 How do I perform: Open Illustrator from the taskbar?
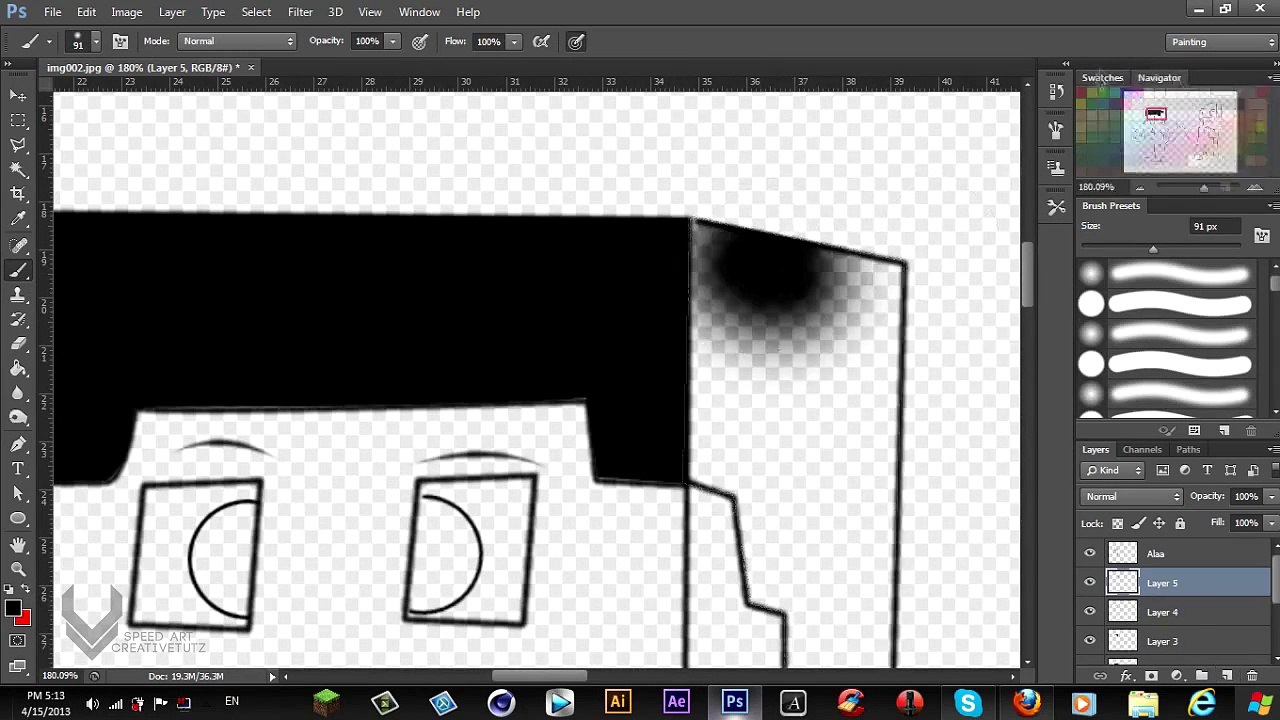[x=618, y=702]
